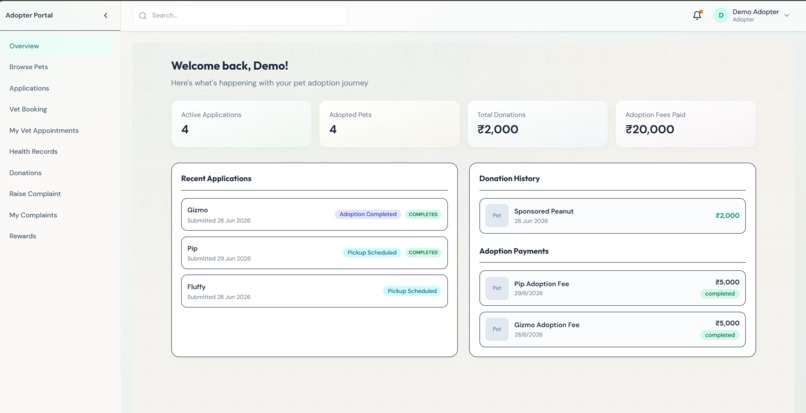Expand the Demo Adopter account dropdown arrow

[x=786, y=16]
